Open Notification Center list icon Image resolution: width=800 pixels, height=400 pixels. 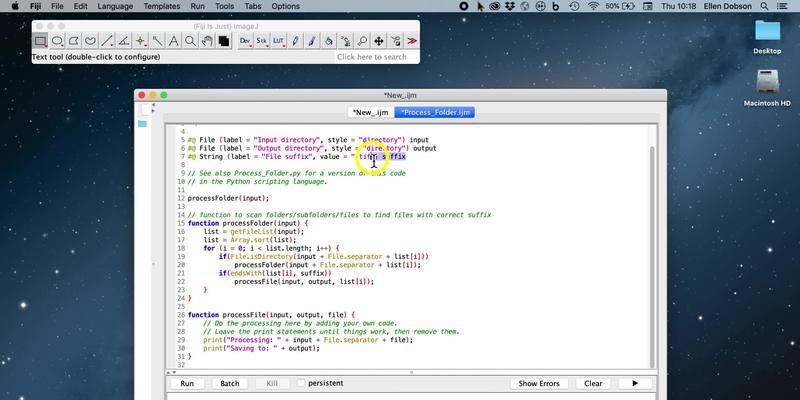pyautogui.click(x=781, y=6)
